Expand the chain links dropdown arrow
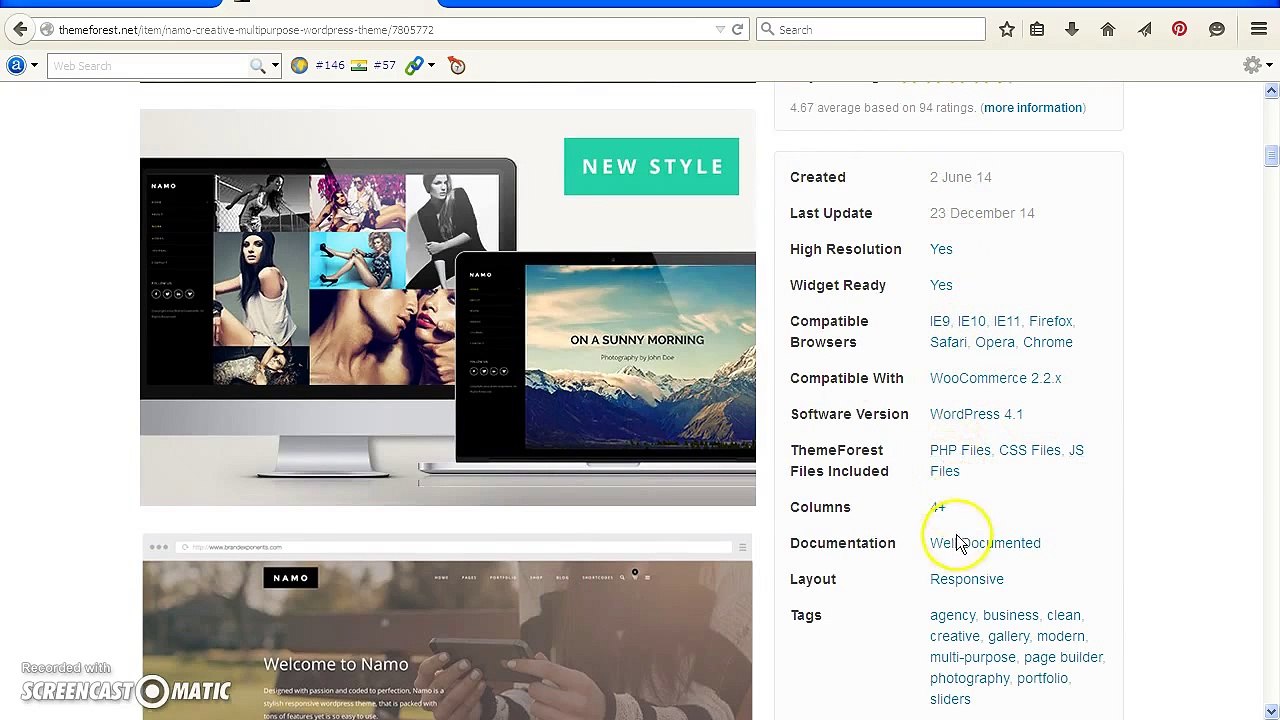 (431, 65)
